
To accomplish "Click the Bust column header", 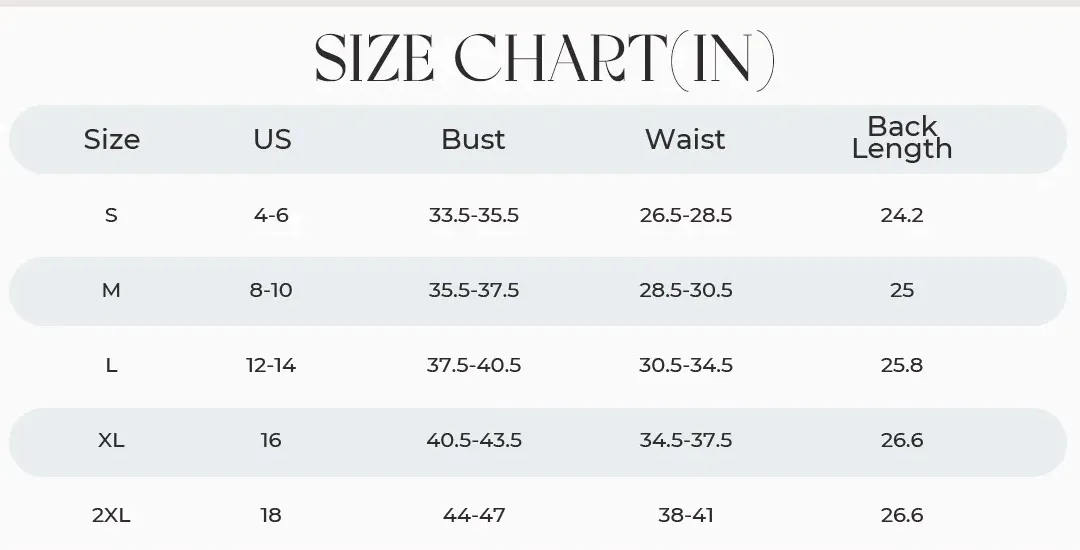I will coord(473,140).
